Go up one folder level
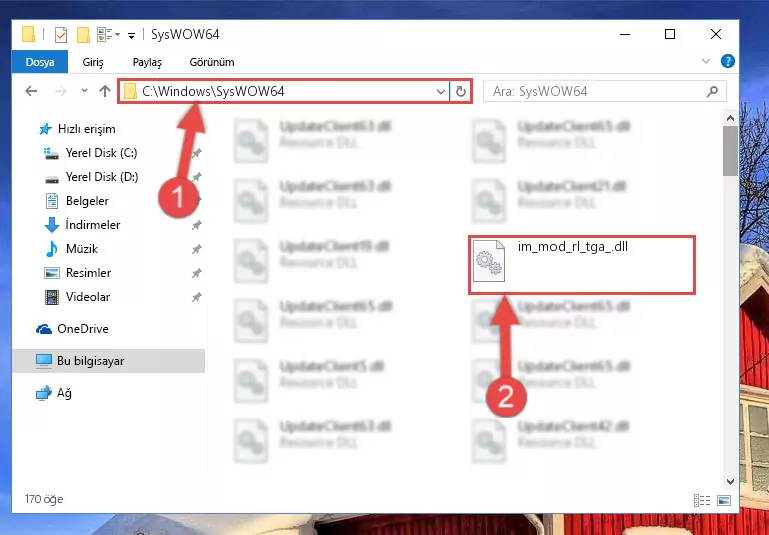 [x=105, y=91]
